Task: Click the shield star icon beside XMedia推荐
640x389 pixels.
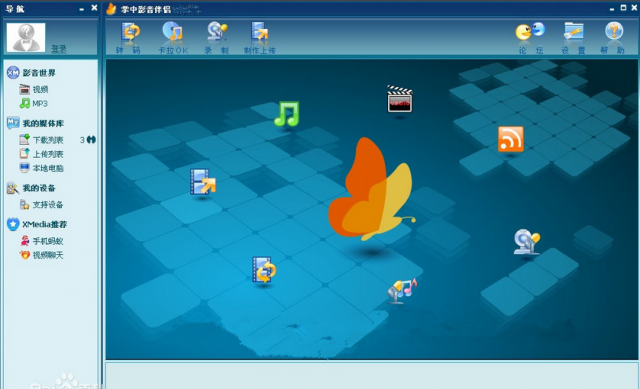Action: tap(13, 224)
